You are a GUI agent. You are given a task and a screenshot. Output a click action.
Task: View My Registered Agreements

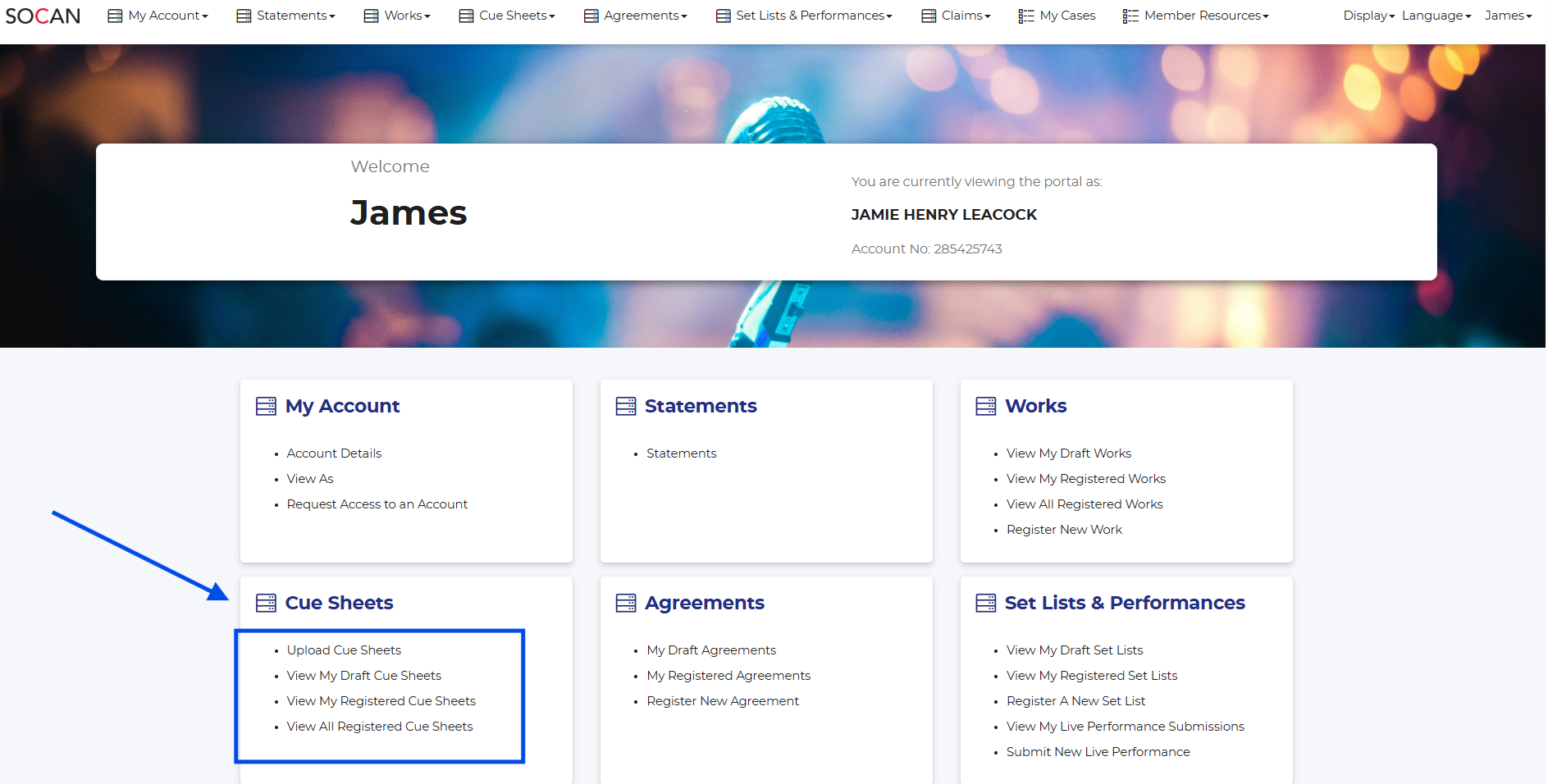tap(728, 676)
